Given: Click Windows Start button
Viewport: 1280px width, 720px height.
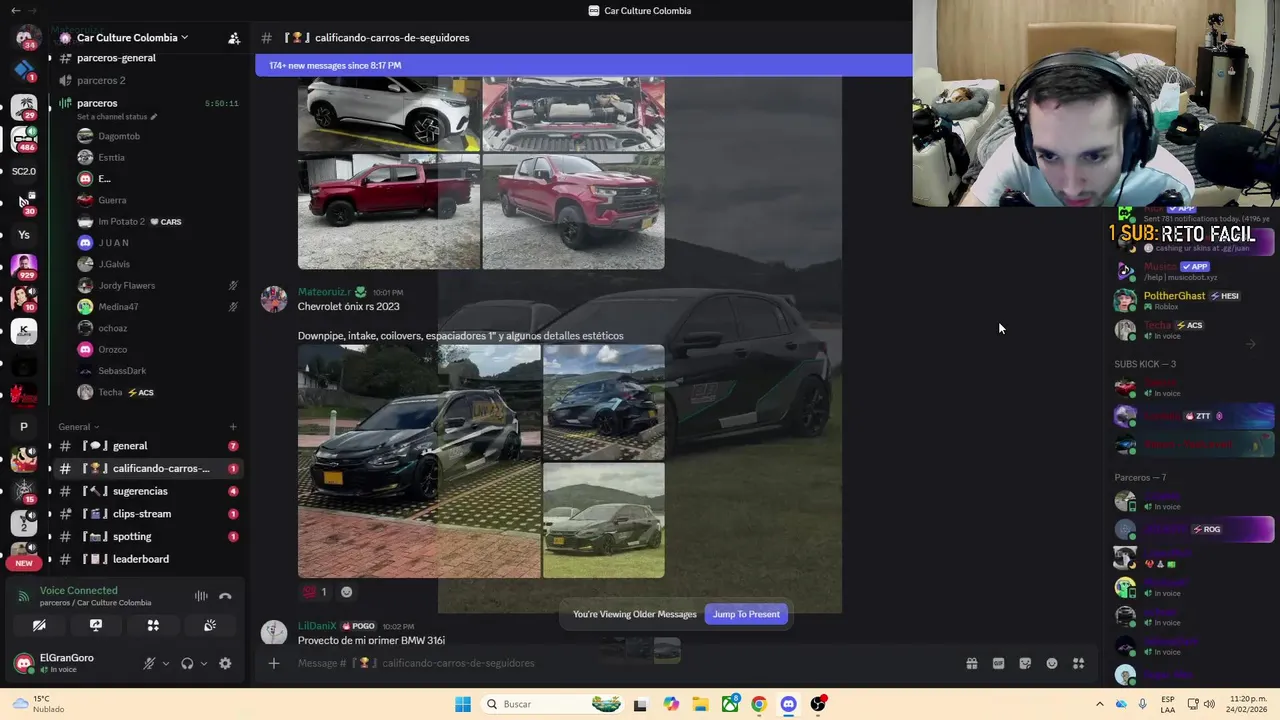Looking at the screenshot, I should pyautogui.click(x=463, y=704).
